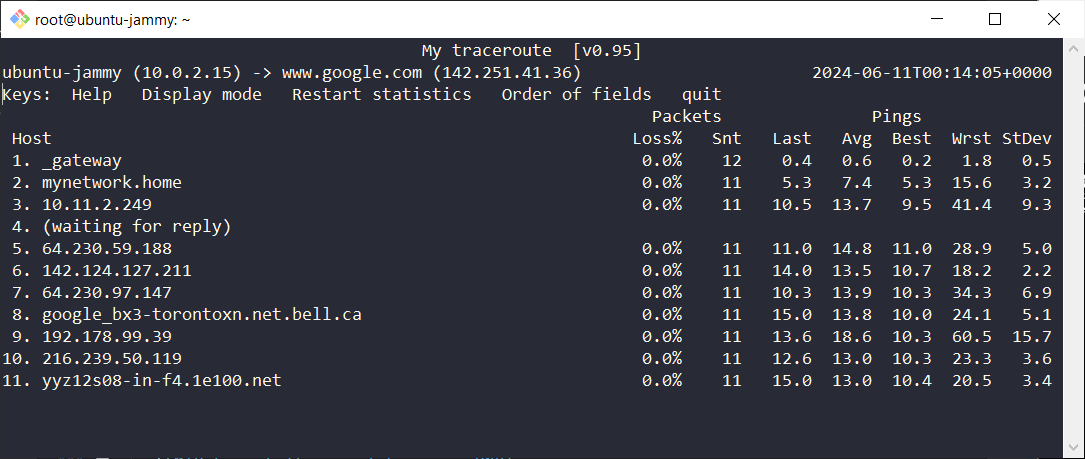Open the Order of fields option
Image resolution: width=1085 pixels, height=459 pixels.
pos(576,94)
